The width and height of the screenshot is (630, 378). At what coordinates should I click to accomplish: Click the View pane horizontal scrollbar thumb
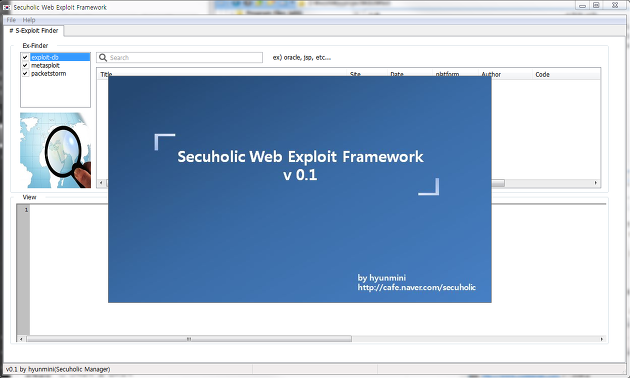click(x=189, y=339)
